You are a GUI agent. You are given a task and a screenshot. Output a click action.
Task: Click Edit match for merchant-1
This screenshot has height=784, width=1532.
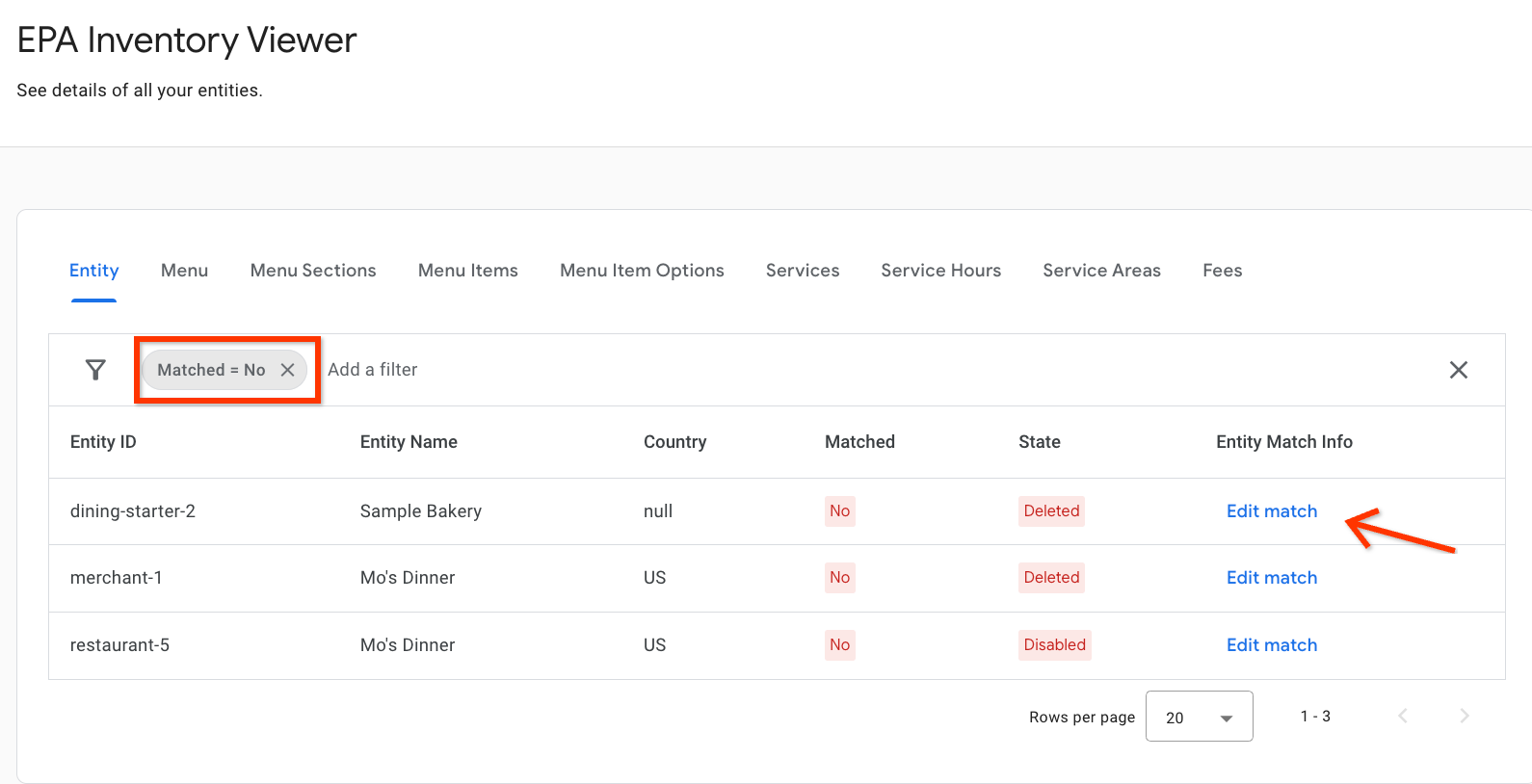point(1271,578)
